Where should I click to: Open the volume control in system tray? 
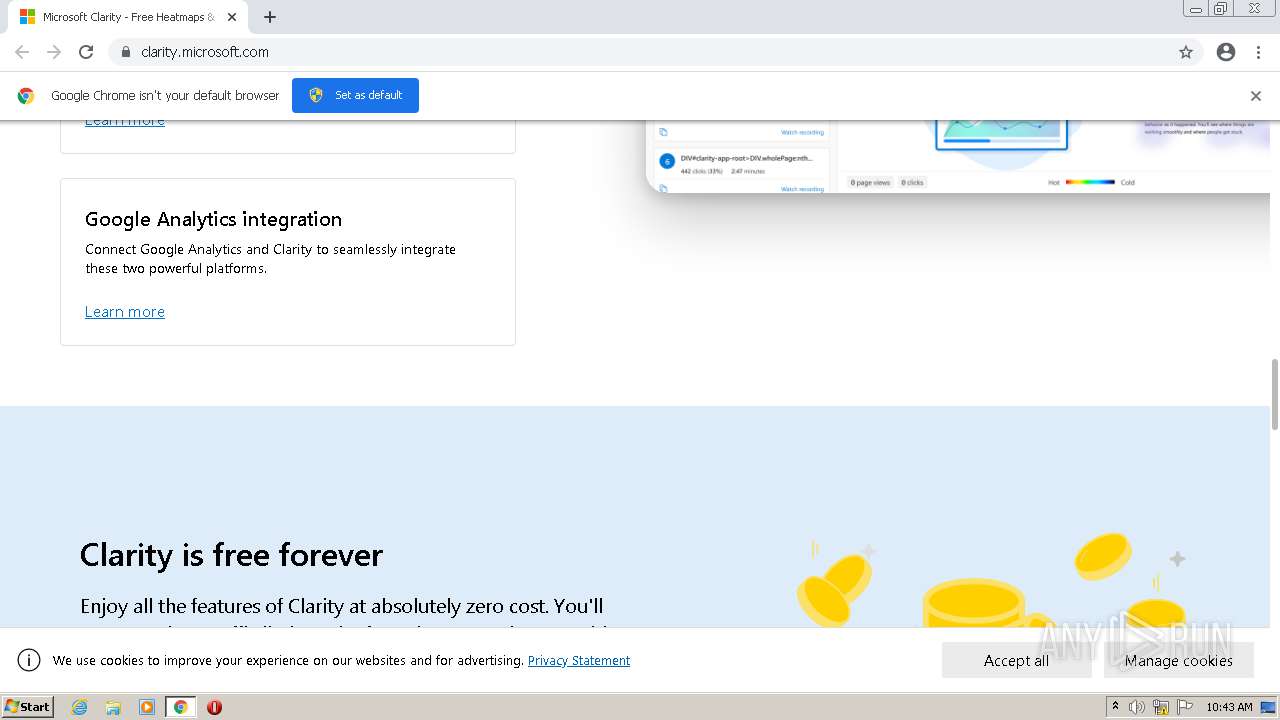[x=1137, y=707]
